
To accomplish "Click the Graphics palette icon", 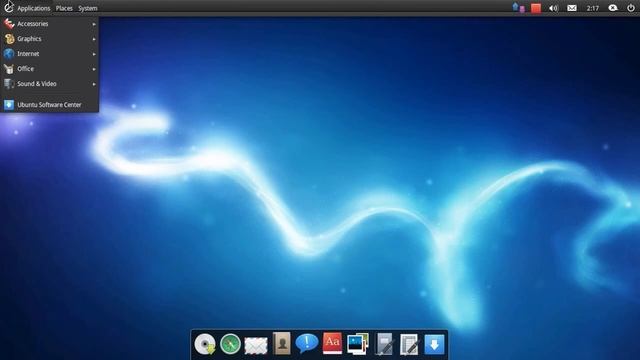I will click(9, 39).
